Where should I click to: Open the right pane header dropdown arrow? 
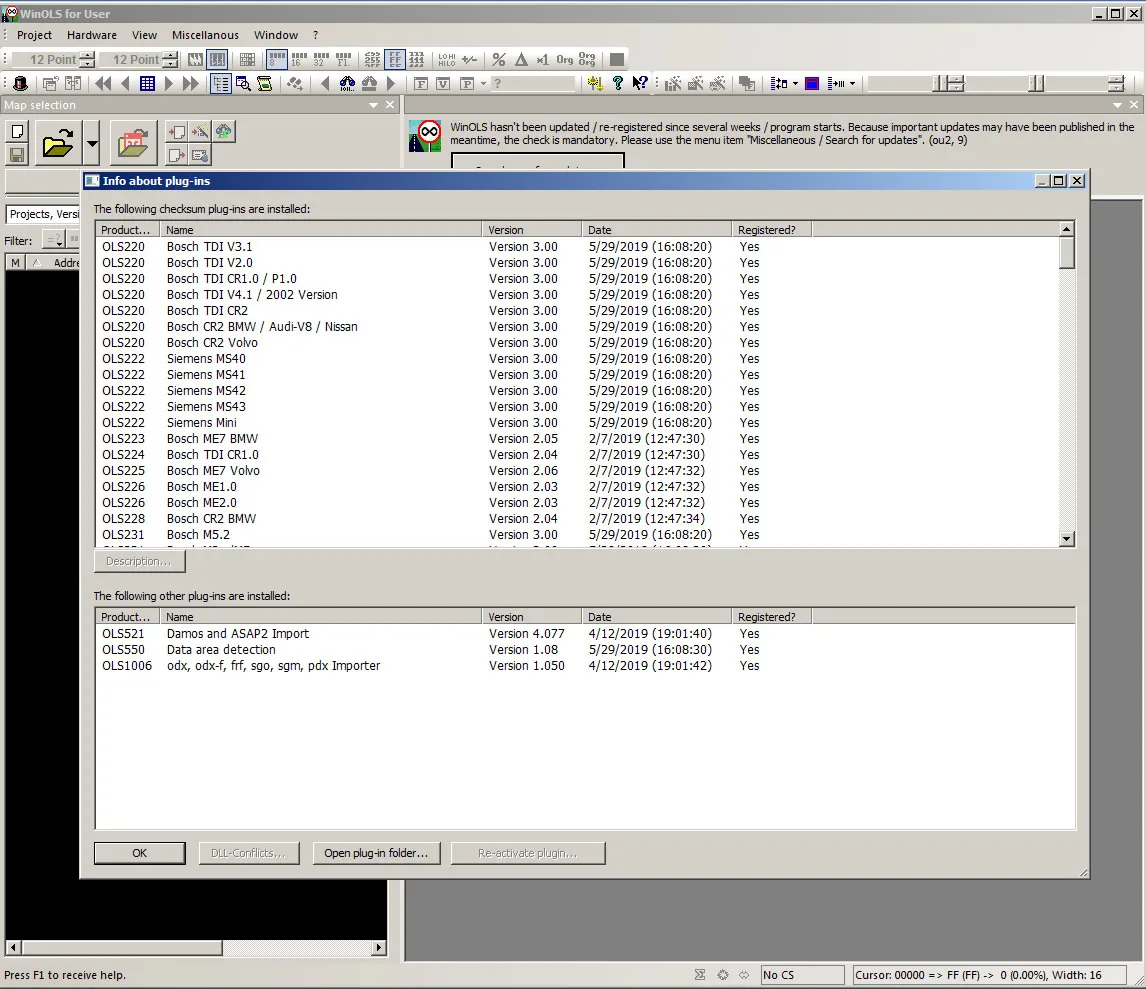point(1117,105)
